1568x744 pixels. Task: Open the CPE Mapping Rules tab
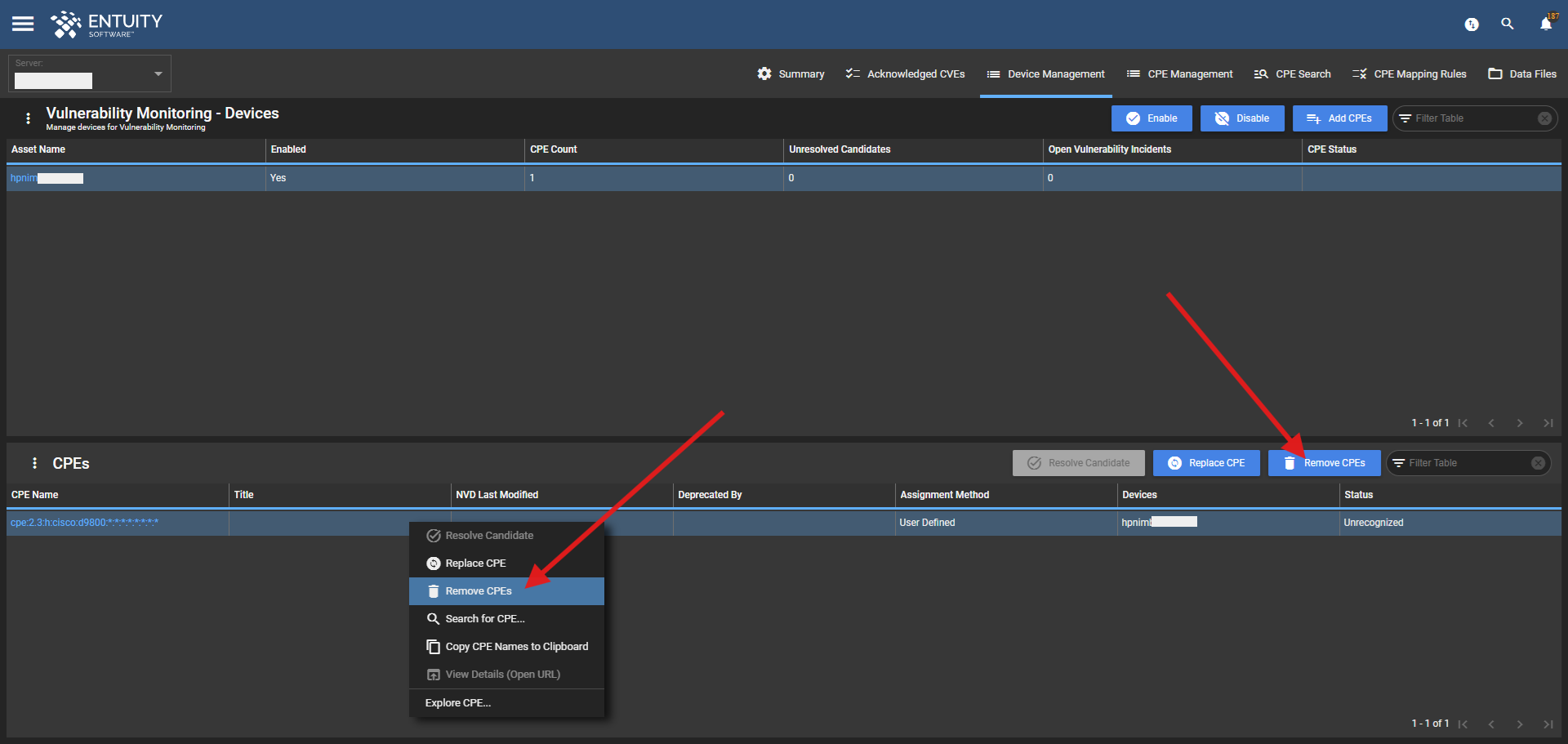click(x=1409, y=74)
